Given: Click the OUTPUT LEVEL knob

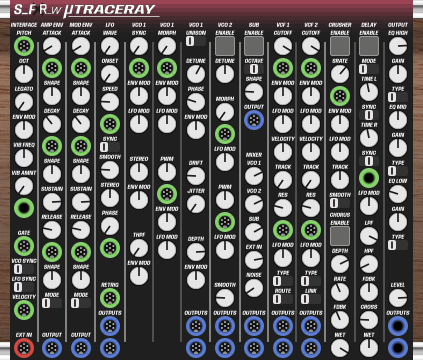Looking at the screenshot, I should 398,298.
